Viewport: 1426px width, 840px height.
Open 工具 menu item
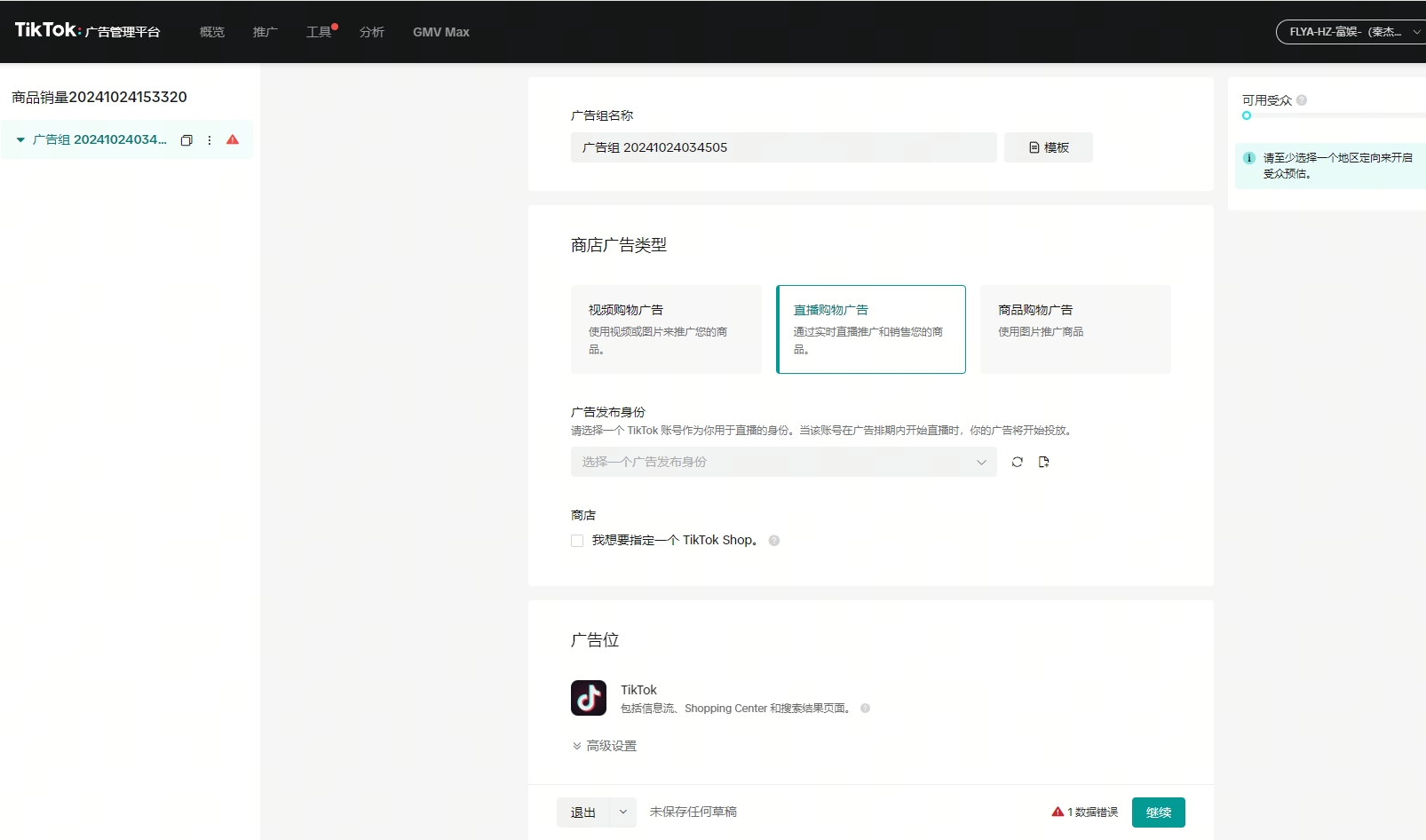pos(319,32)
